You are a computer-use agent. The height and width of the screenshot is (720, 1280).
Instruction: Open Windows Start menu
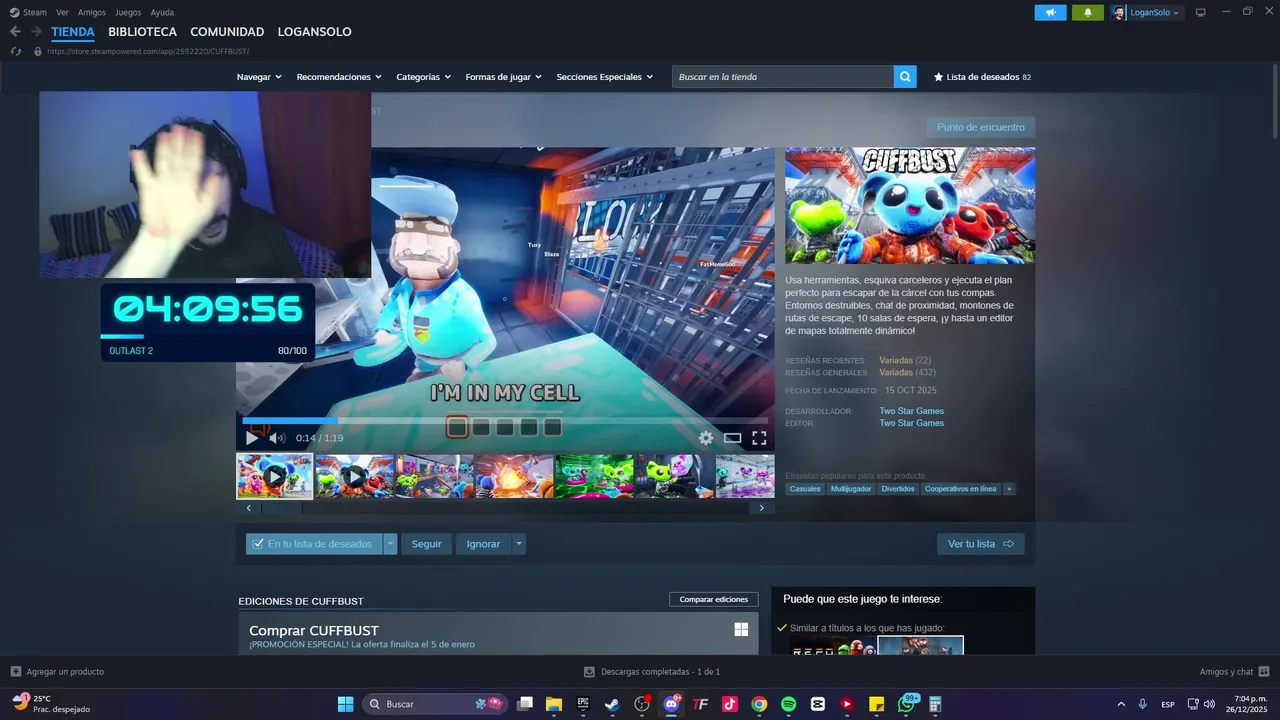click(x=345, y=704)
